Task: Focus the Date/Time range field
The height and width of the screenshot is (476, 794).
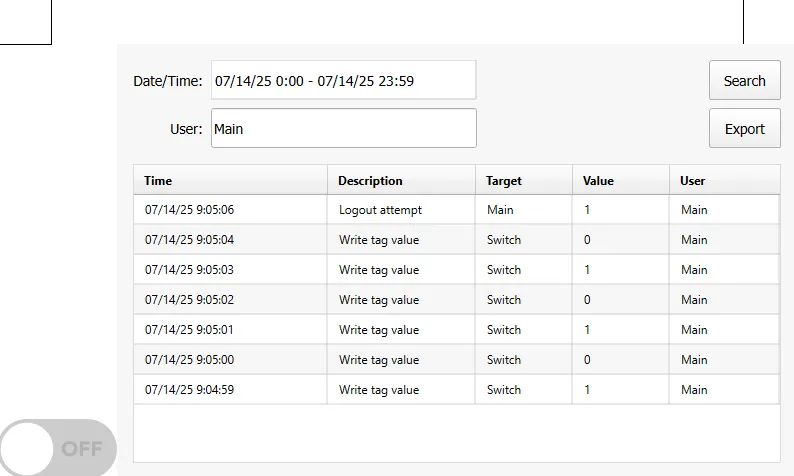Action: coord(343,81)
